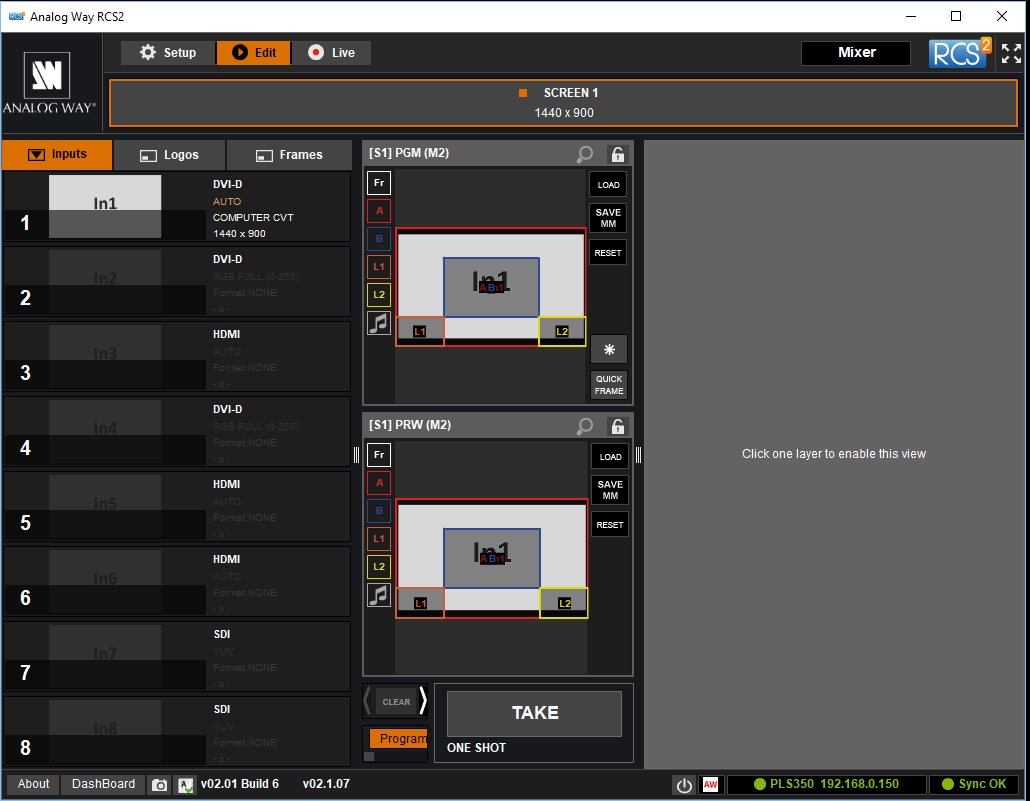Click the left arrow next to CLEAR
This screenshot has width=1030, height=801.
click(x=368, y=701)
